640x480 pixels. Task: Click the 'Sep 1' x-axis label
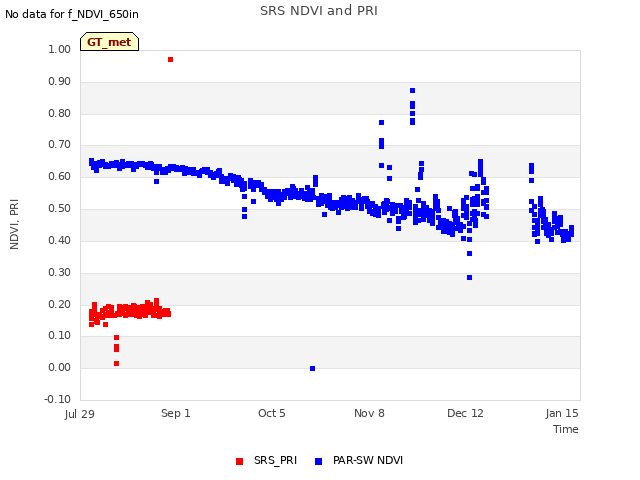pyautogui.click(x=176, y=413)
